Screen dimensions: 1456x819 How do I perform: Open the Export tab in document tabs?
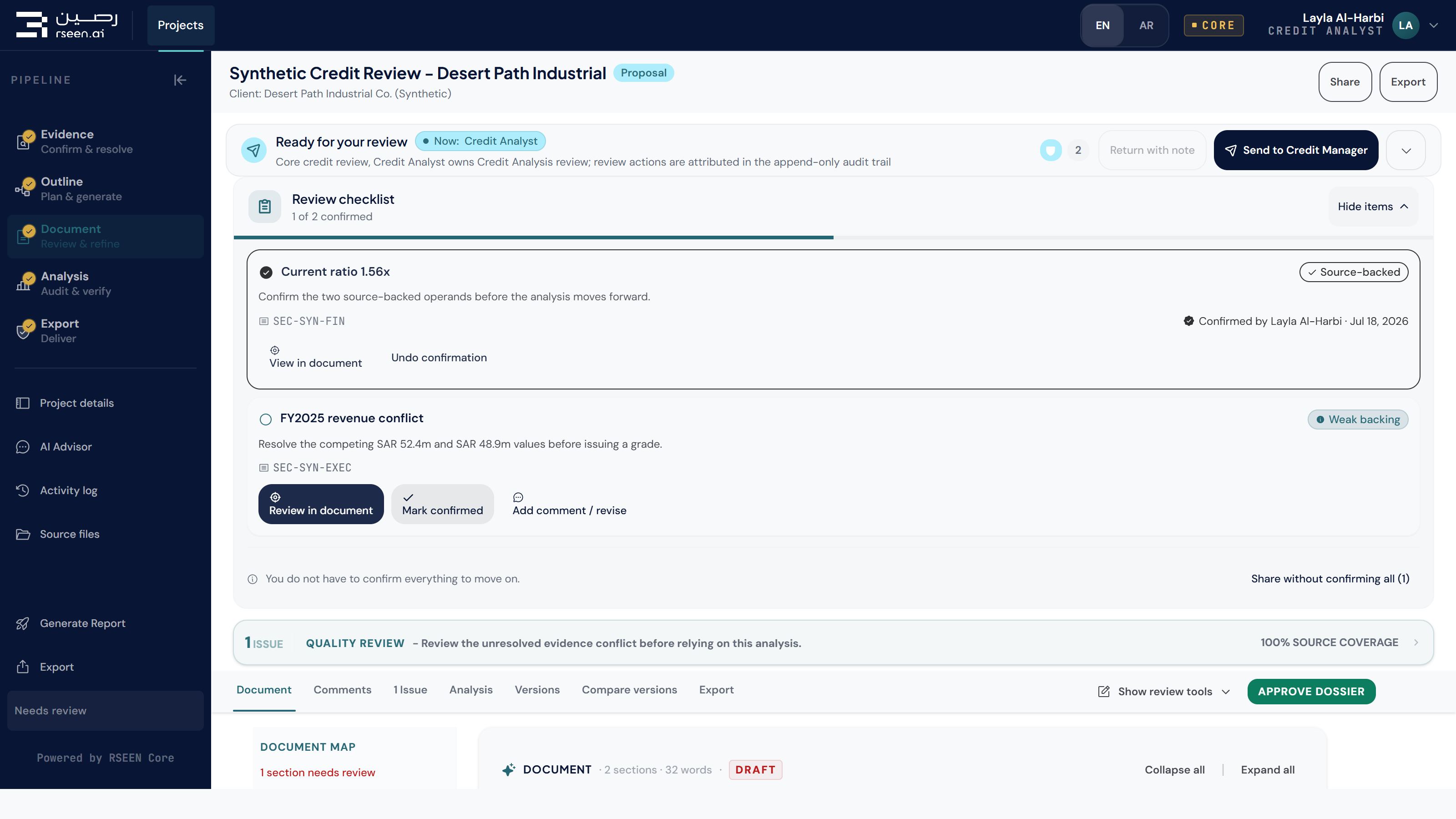pos(716,690)
